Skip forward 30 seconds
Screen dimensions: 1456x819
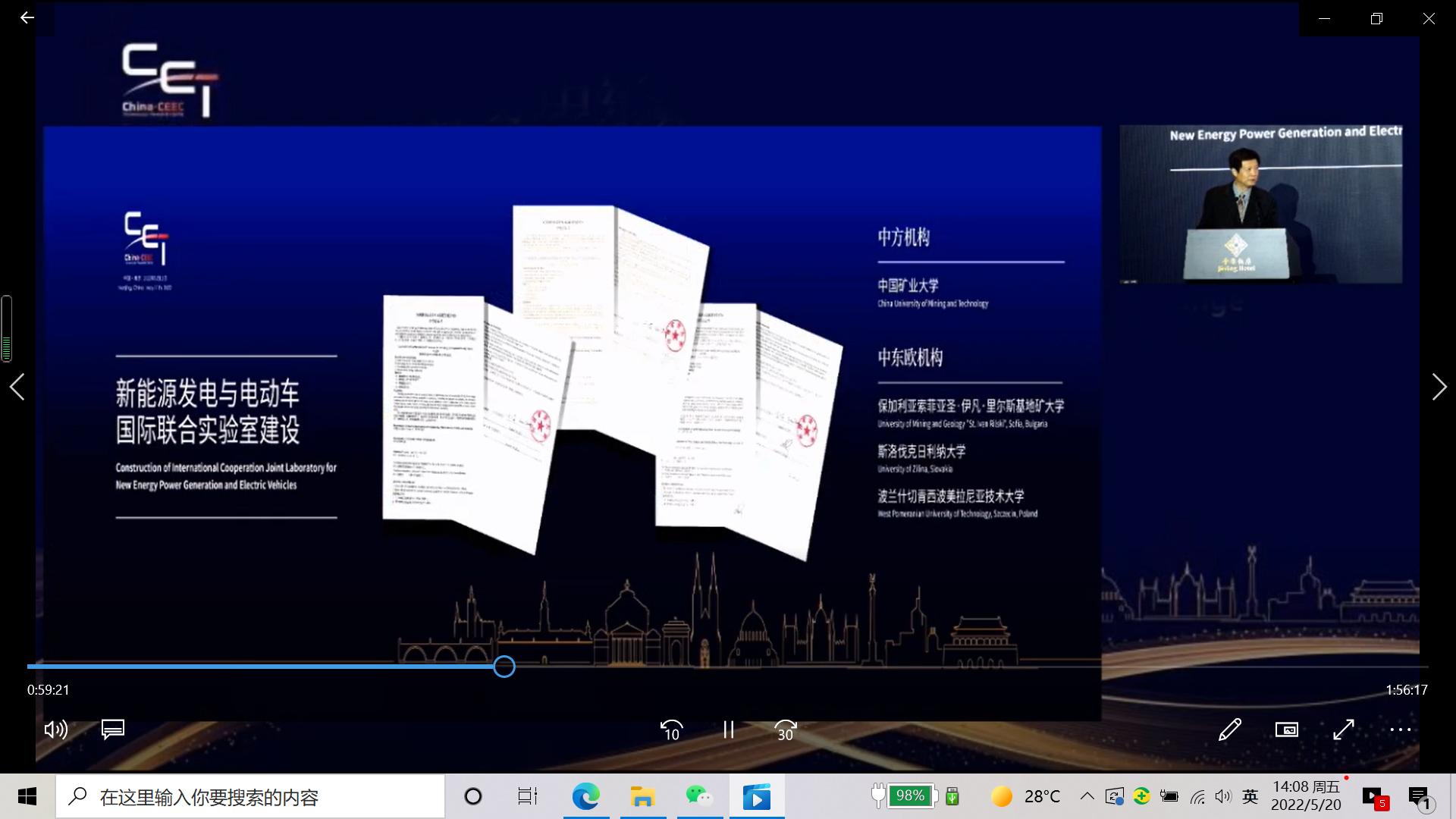point(786,730)
